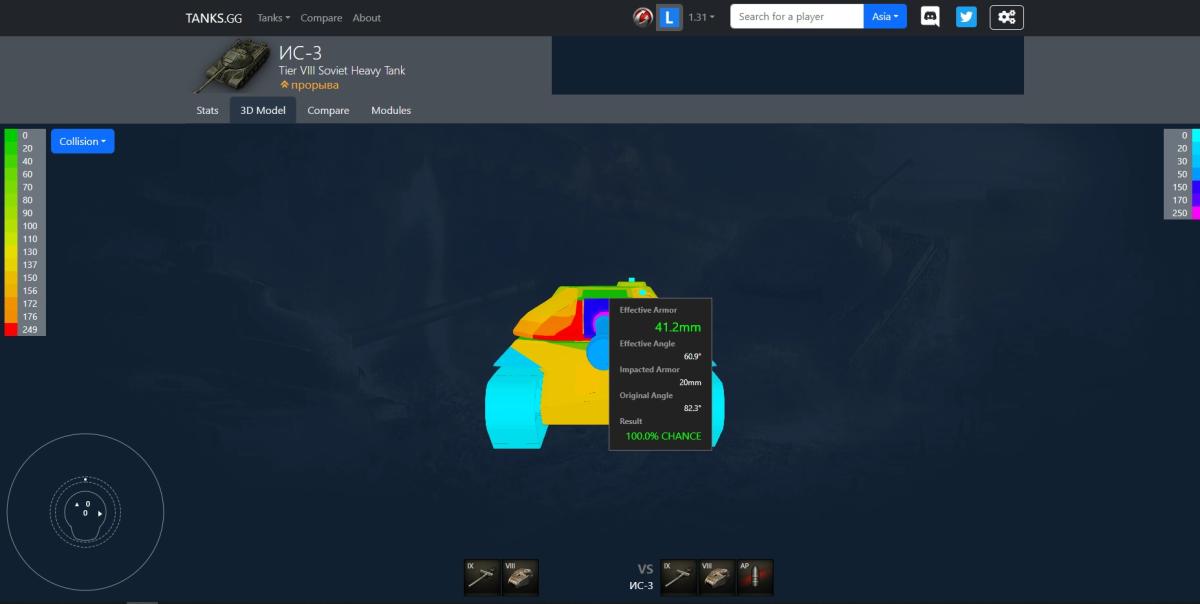Expand the game version 1.31 dropdown
The width and height of the screenshot is (1200, 604).
701,17
